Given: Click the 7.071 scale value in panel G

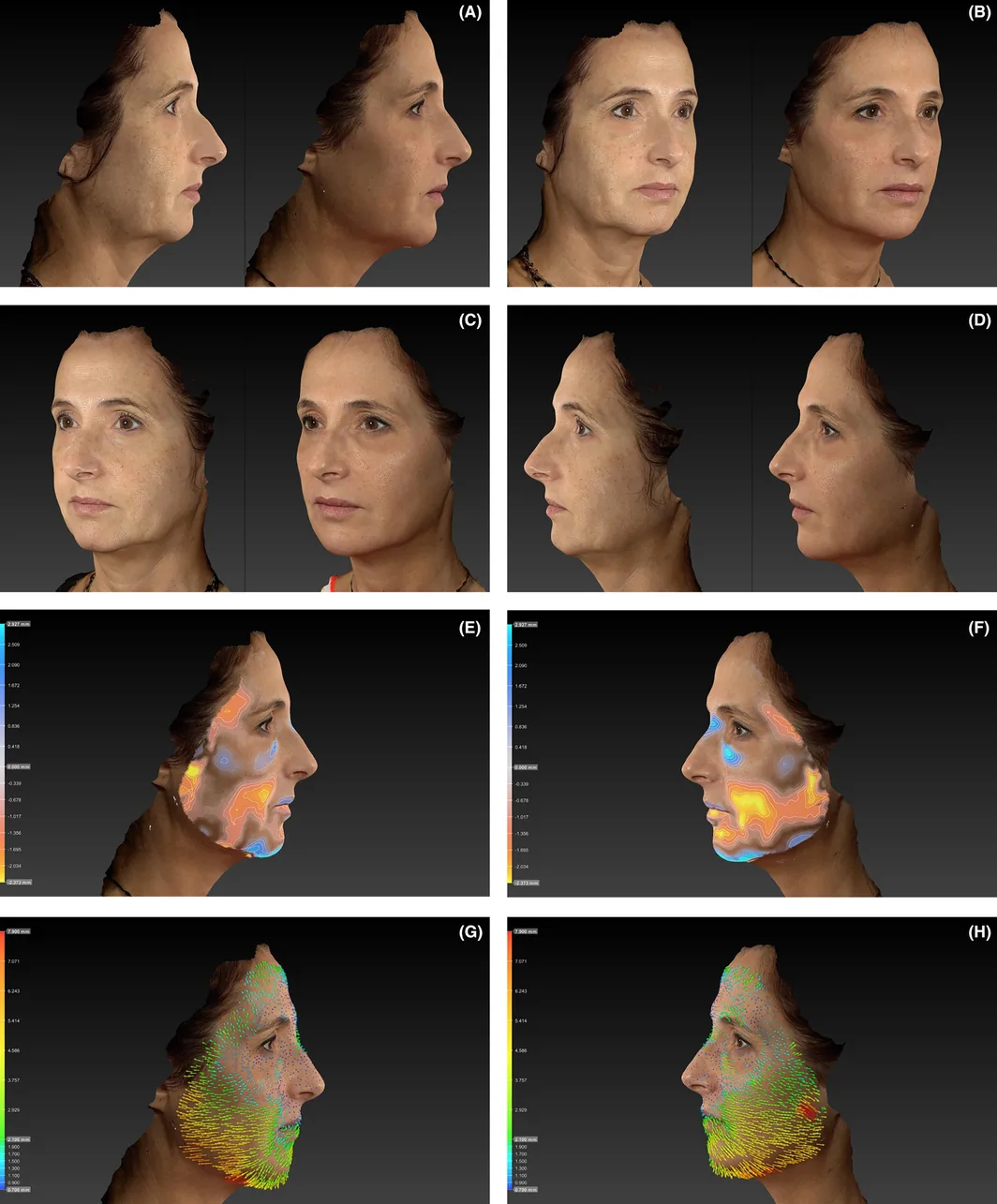Looking at the screenshot, I should pos(14,961).
